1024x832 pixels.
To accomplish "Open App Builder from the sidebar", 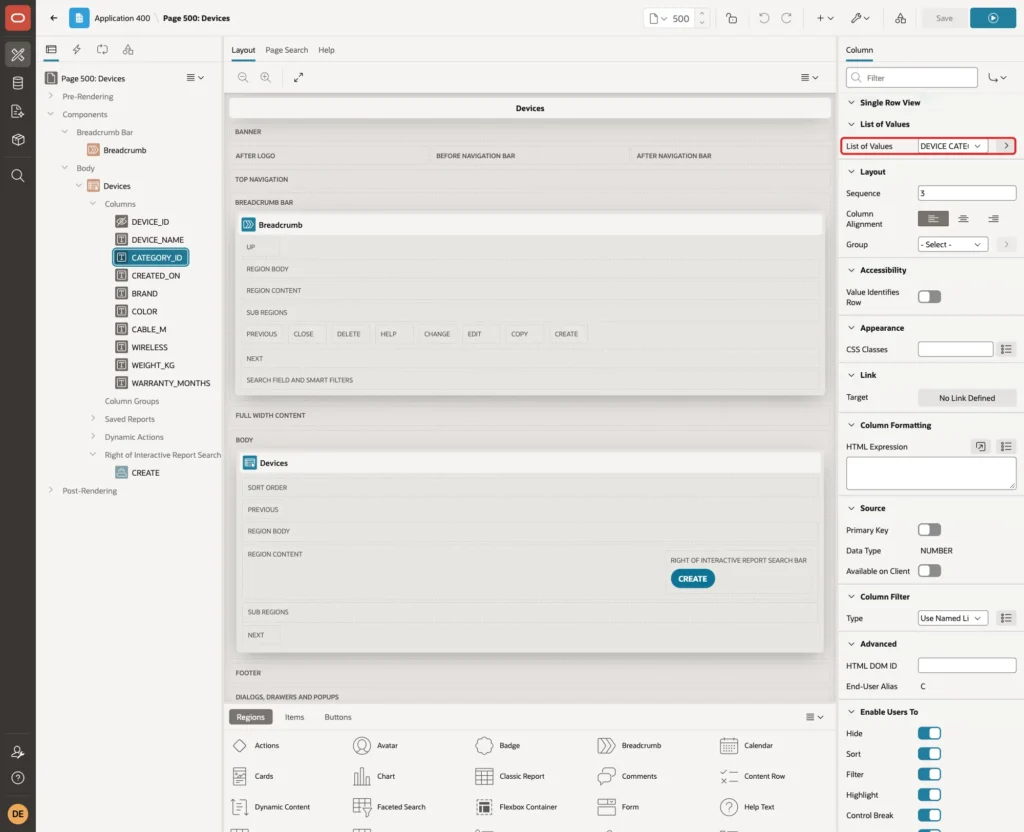I will (x=18, y=55).
